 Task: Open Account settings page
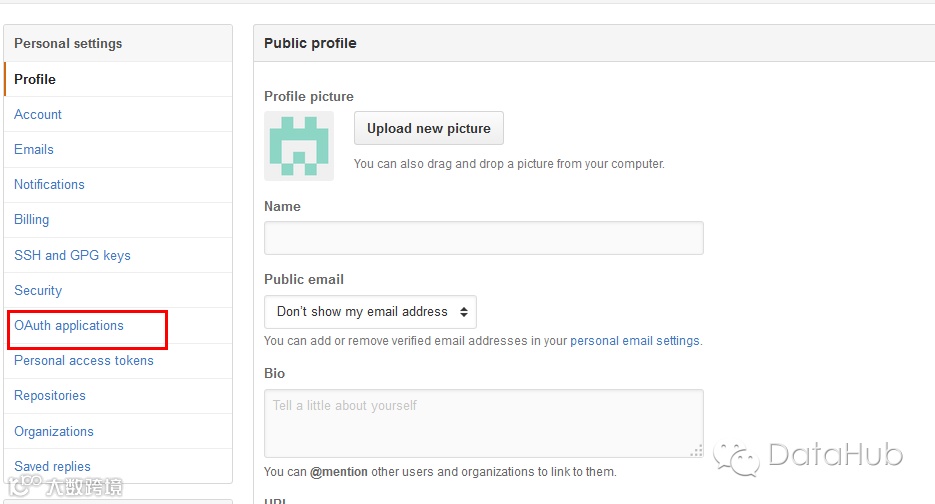coord(38,114)
